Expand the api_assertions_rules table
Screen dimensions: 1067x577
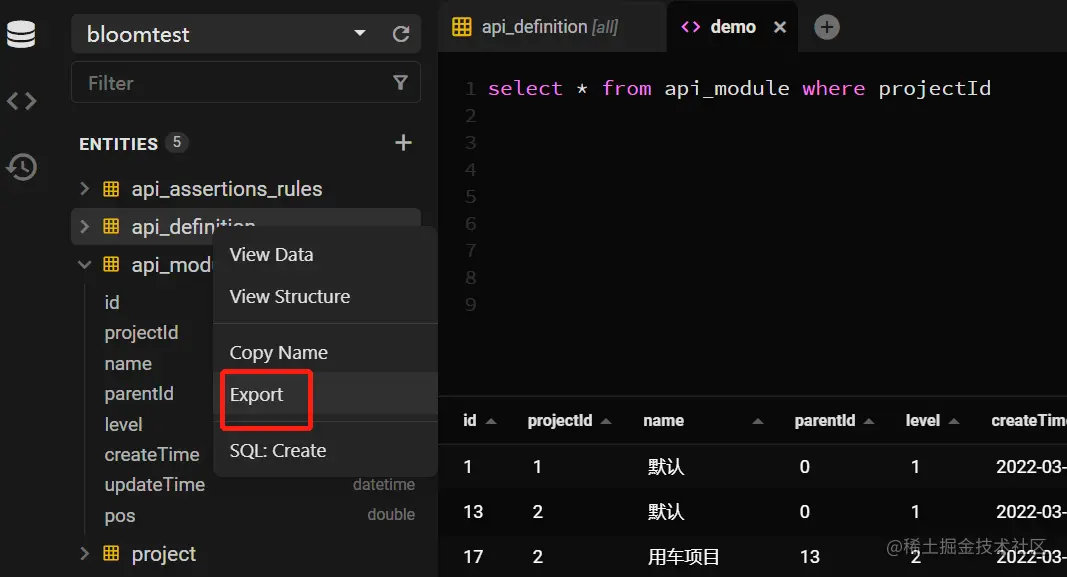pos(84,188)
